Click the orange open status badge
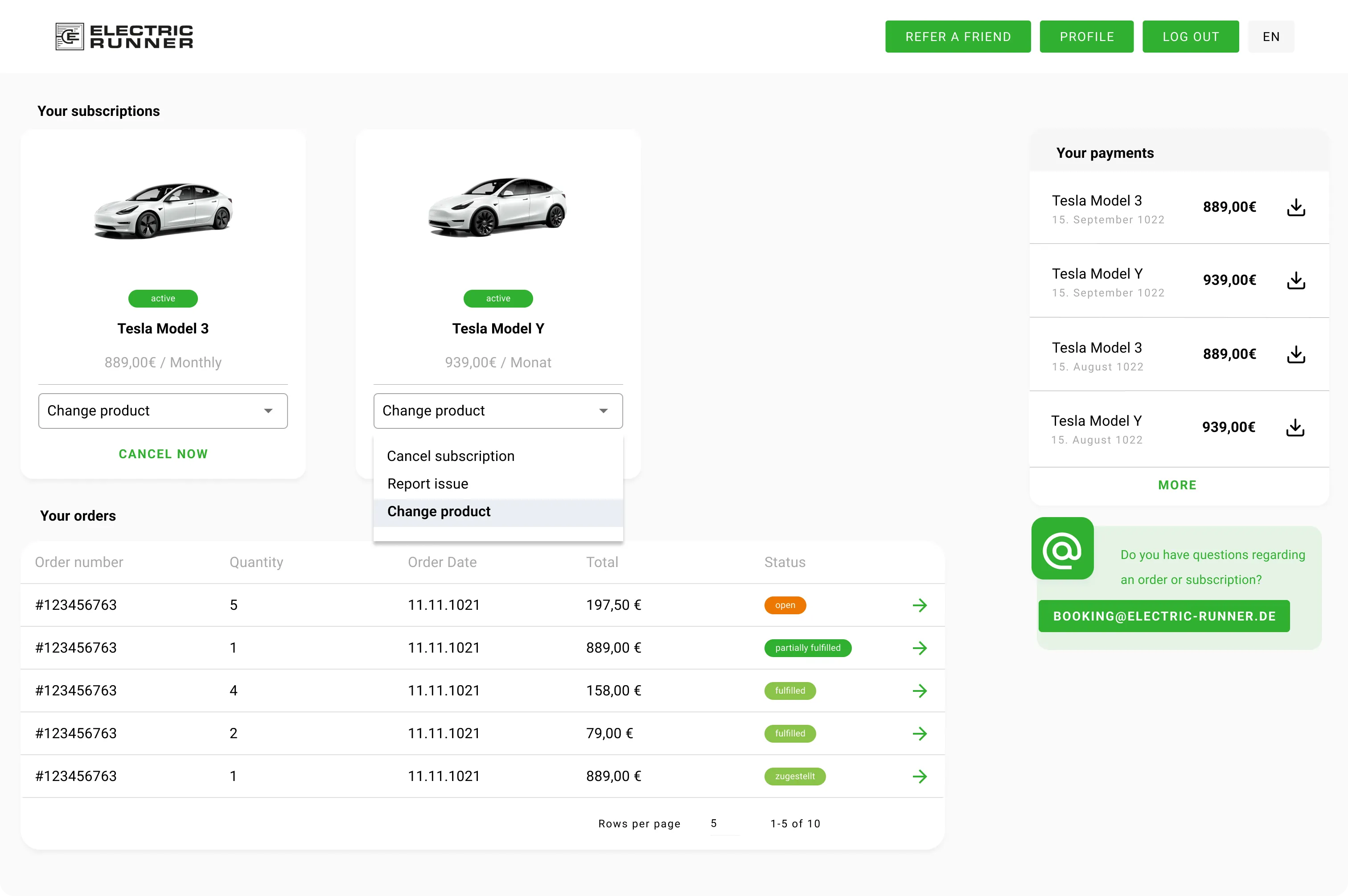Screen dimensions: 1348x896 (785, 605)
